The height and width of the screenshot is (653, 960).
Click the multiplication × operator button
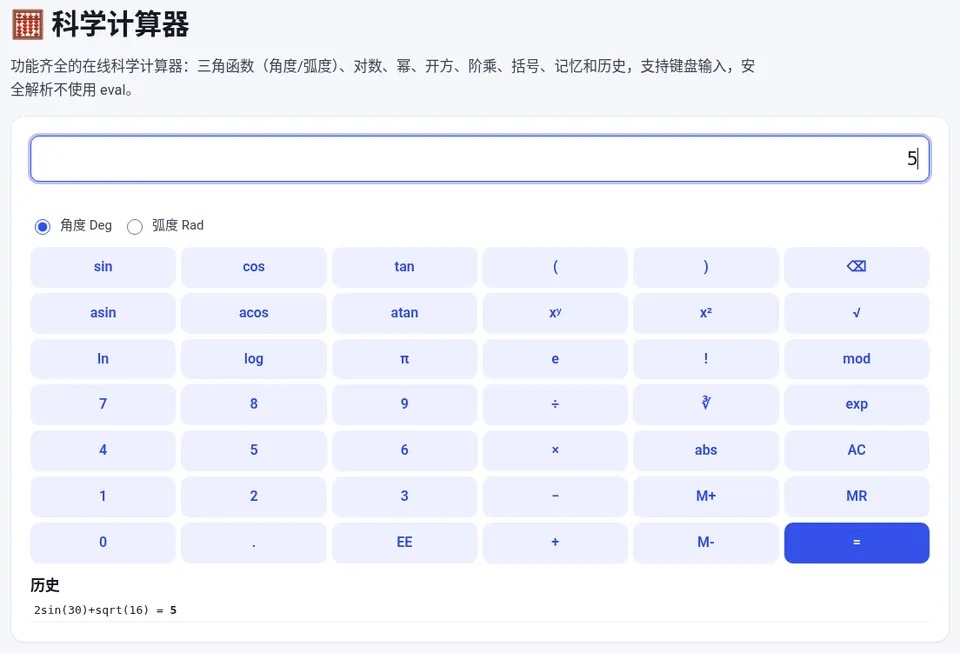pyautogui.click(x=555, y=450)
